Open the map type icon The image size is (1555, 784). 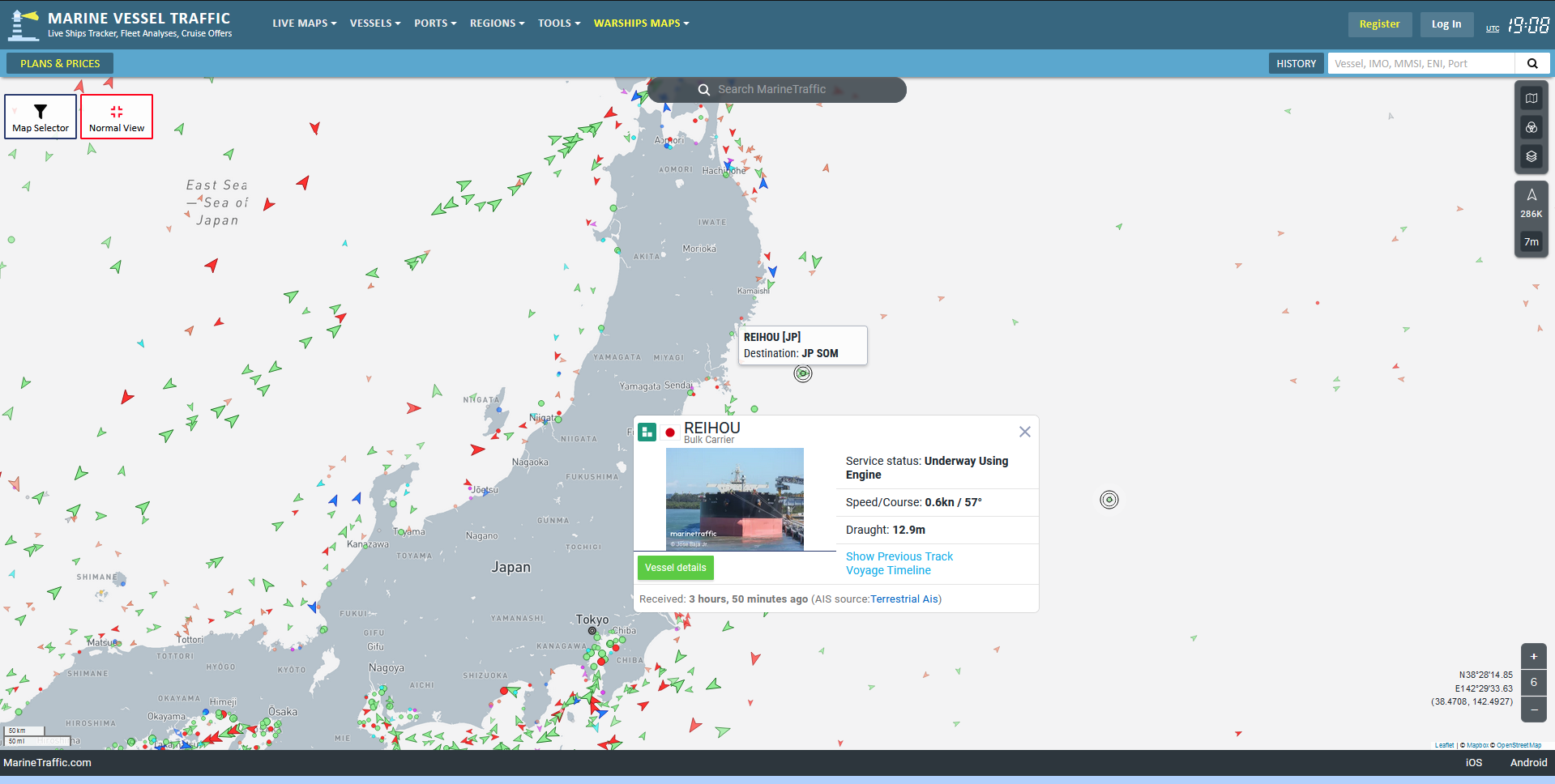[x=1532, y=98]
